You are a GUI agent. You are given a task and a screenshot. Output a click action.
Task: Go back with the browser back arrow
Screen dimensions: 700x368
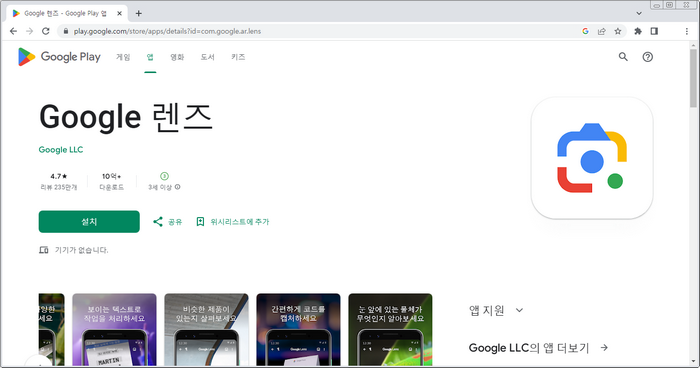[x=13, y=31]
